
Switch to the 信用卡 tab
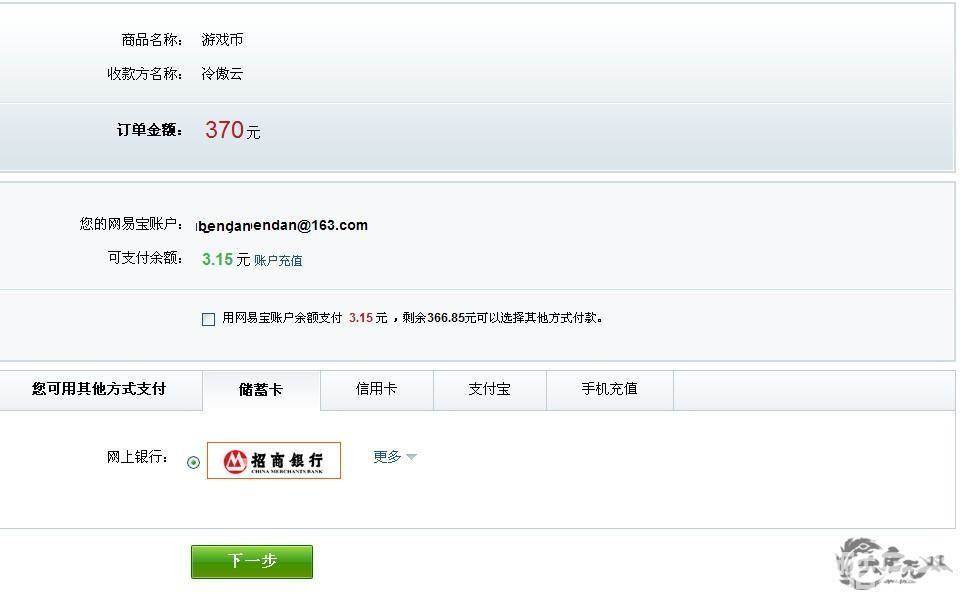tap(377, 389)
